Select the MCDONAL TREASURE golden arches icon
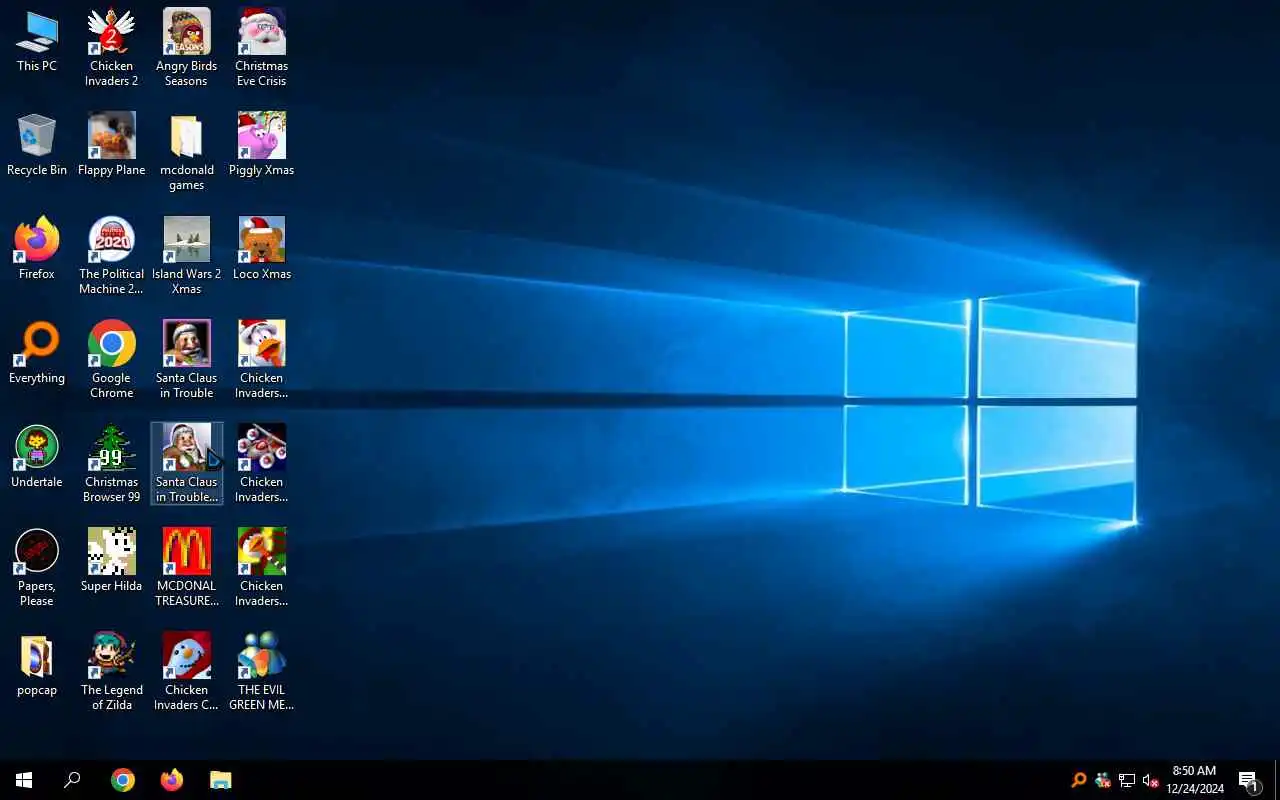Image resolution: width=1280 pixels, height=800 pixels. (186, 567)
